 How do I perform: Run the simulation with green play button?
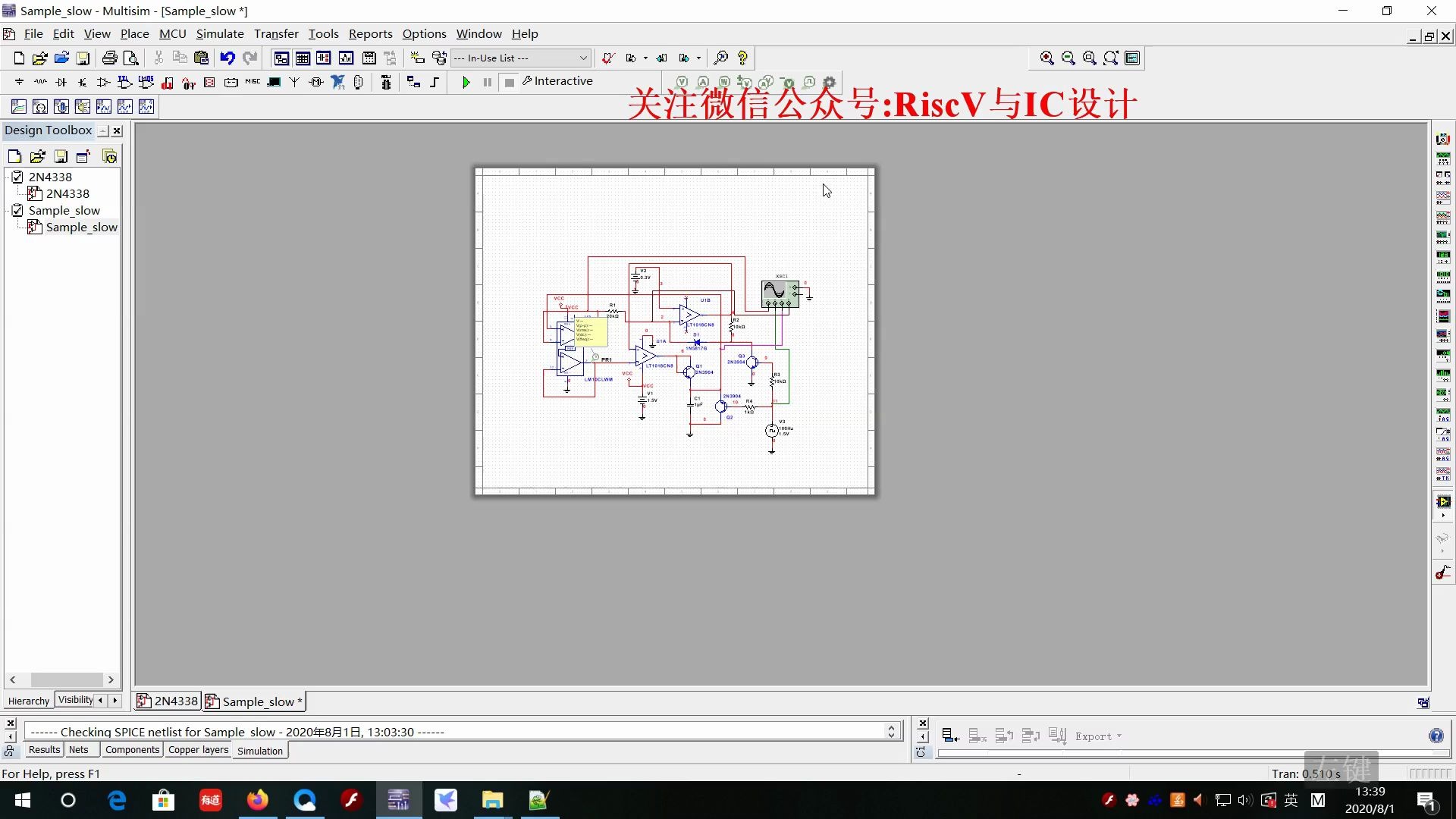466,82
